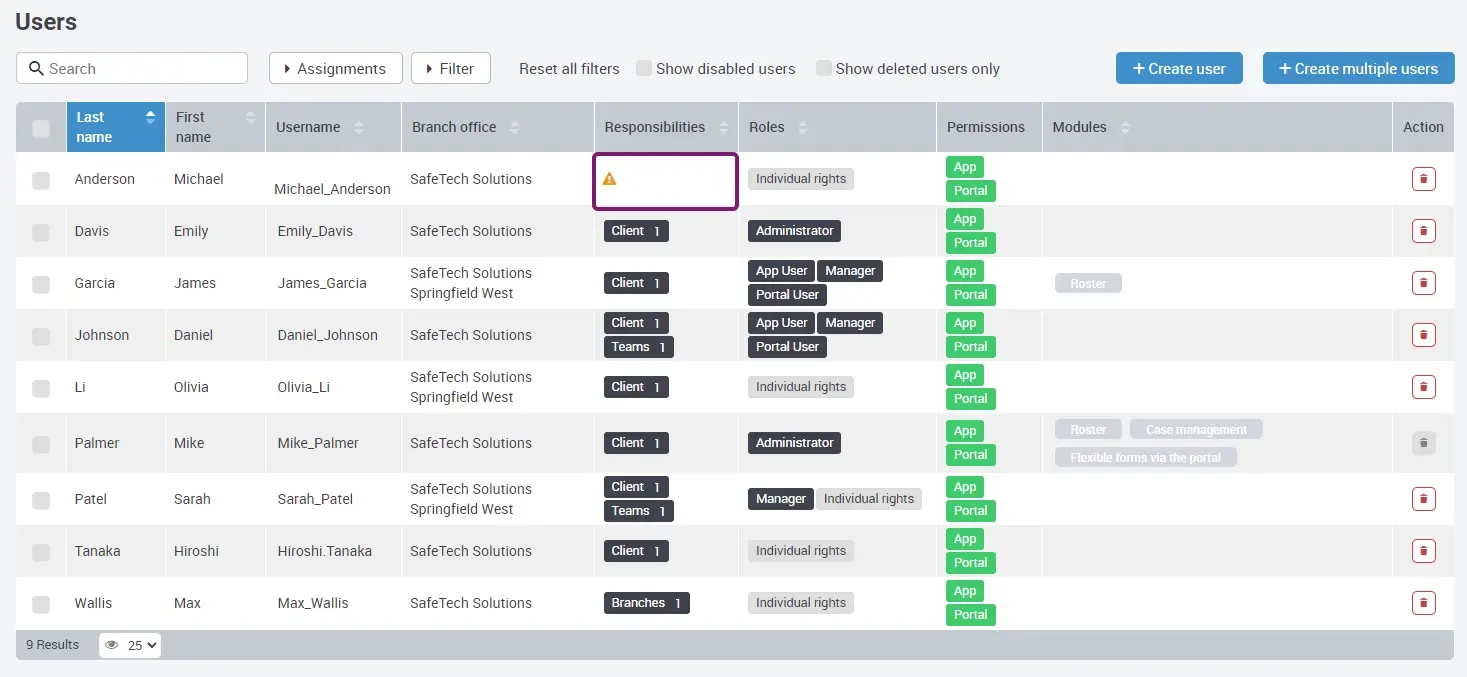Expand the Assignments panel
The width and height of the screenshot is (1467, 677).
click(x=335, y=68)
